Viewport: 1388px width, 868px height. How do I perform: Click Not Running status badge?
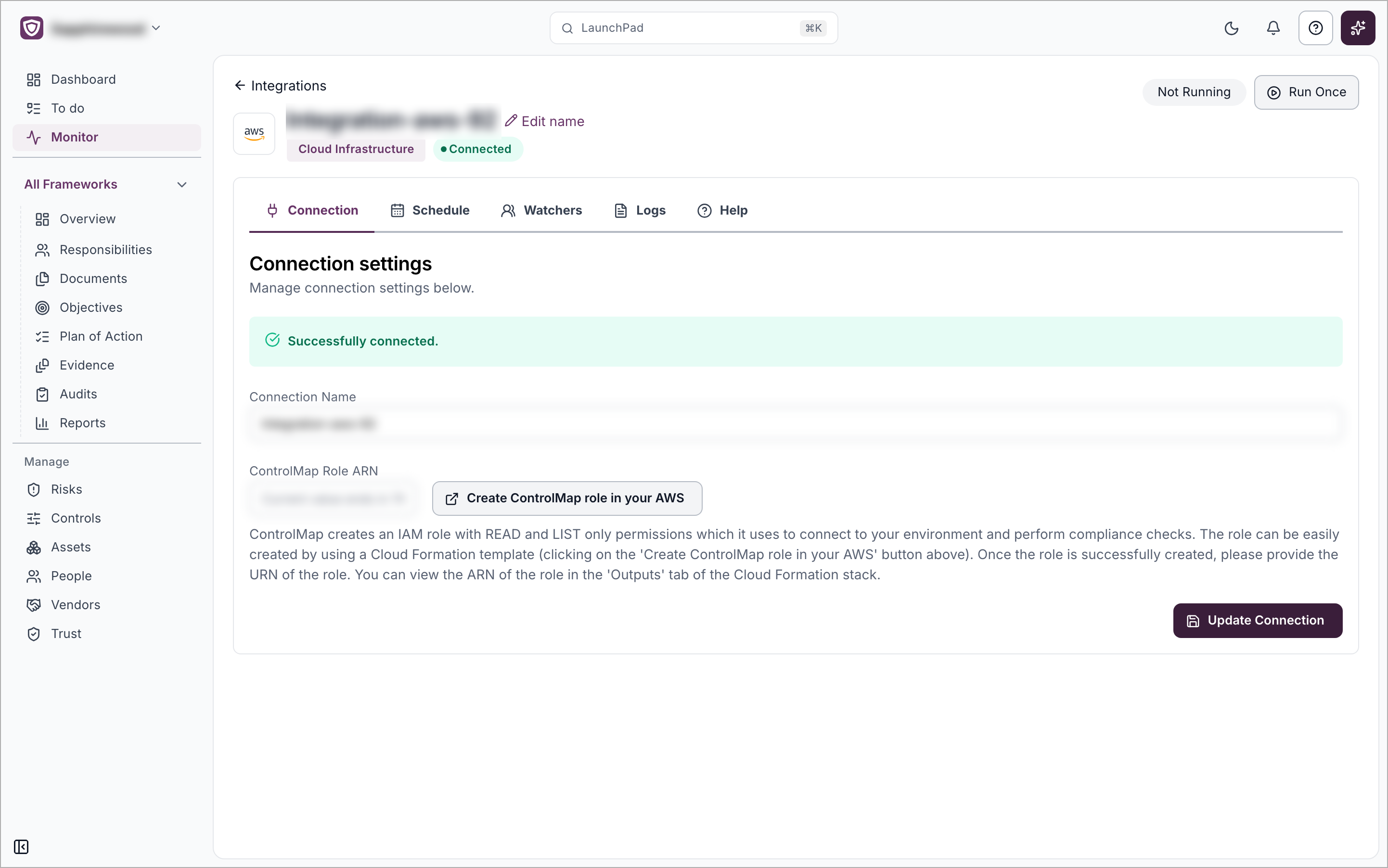click(x=1194, y=92)
